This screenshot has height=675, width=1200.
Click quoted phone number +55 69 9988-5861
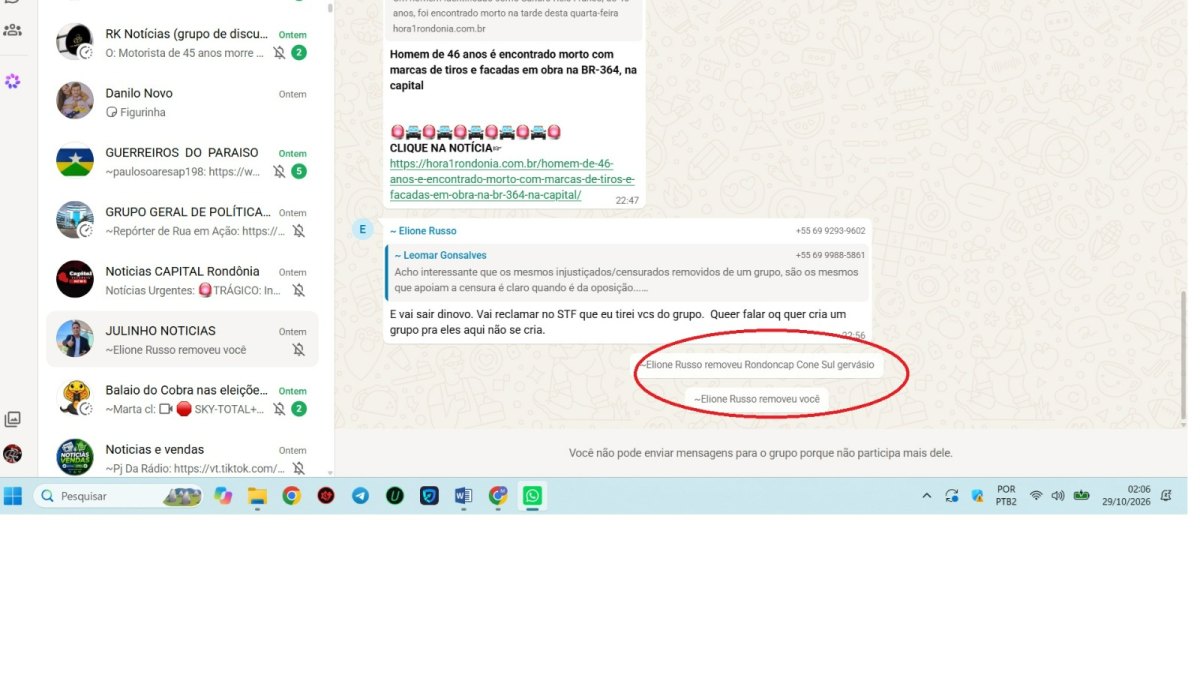point(830,255)
